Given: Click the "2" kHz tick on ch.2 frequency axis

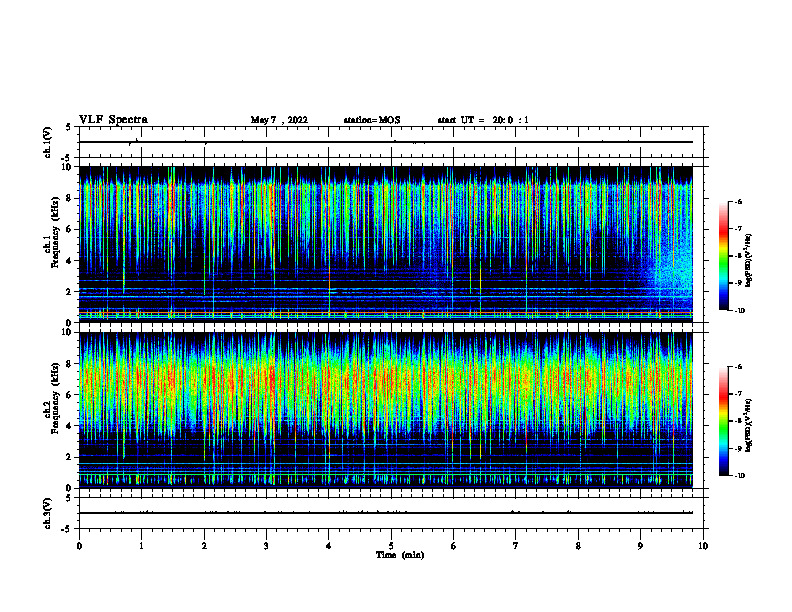Looking at the screenshot, I should coord(70,457).
